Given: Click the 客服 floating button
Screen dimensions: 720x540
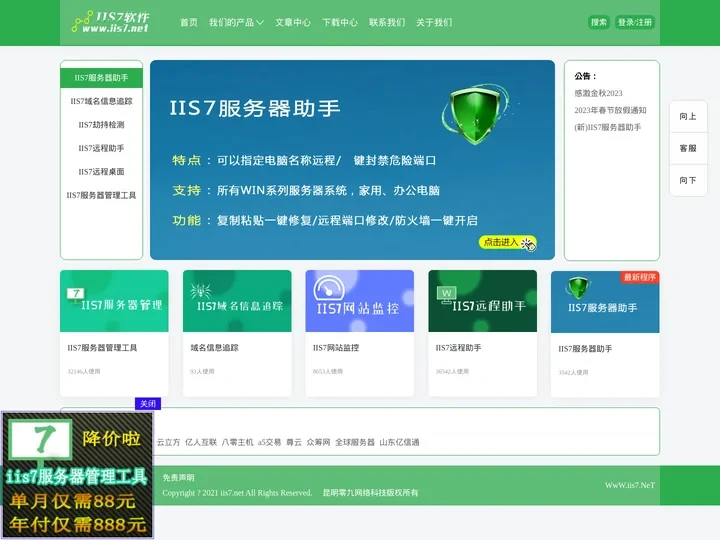Looking at the screenshot, I should click(688, 148).
